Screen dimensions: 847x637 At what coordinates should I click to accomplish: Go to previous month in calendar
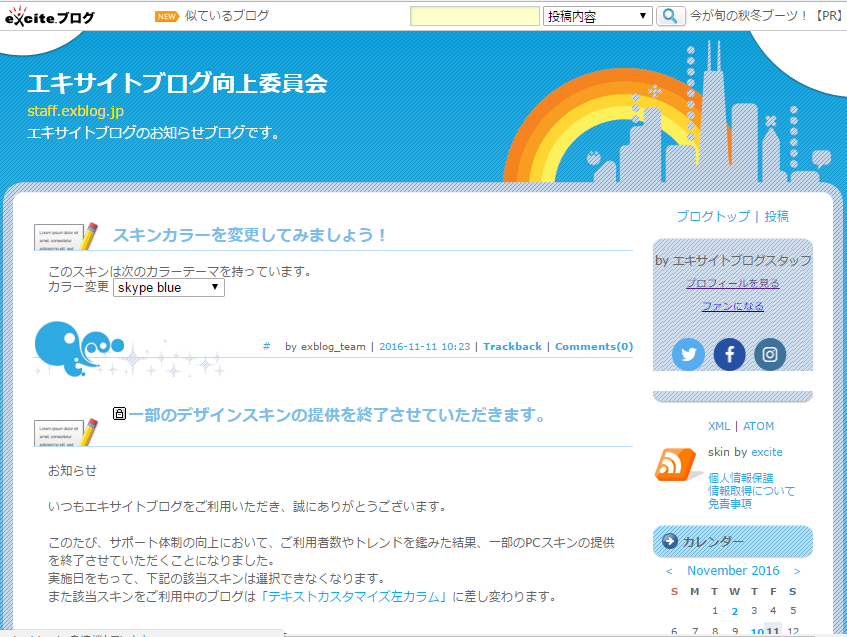click(x=669, y=571)
